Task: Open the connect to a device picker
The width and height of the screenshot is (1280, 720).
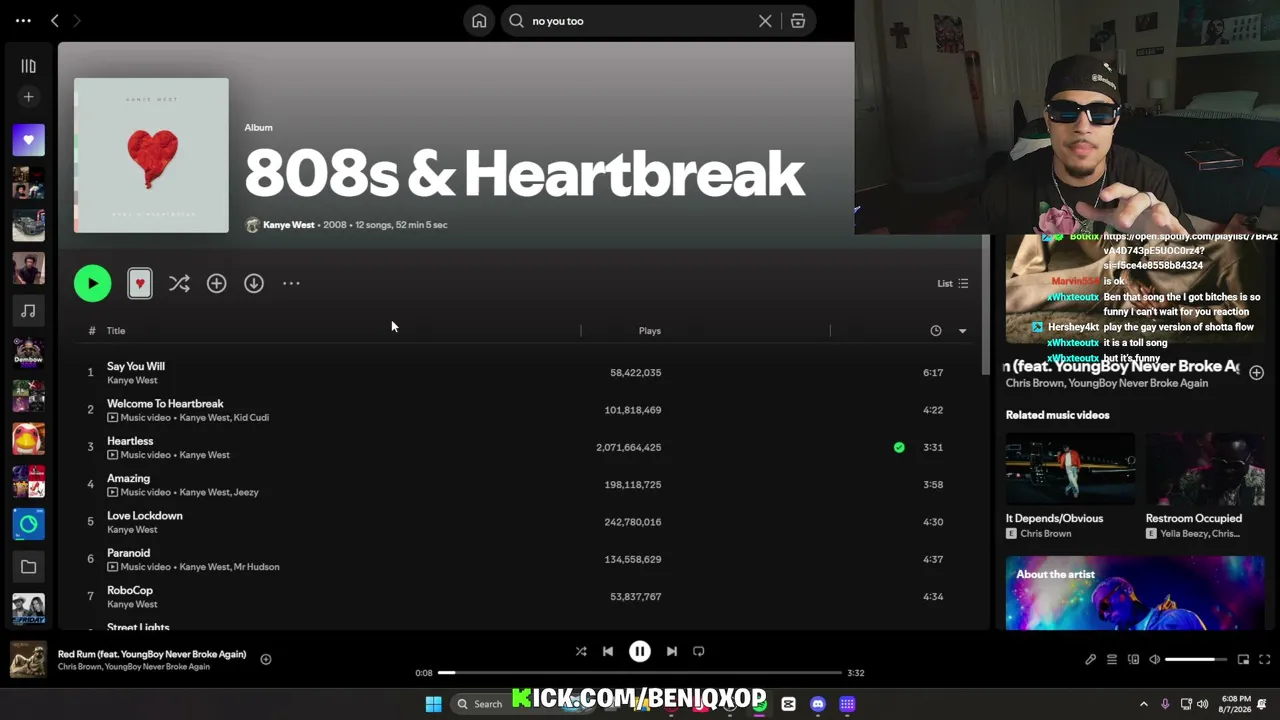Action: tap(1134, 660)
